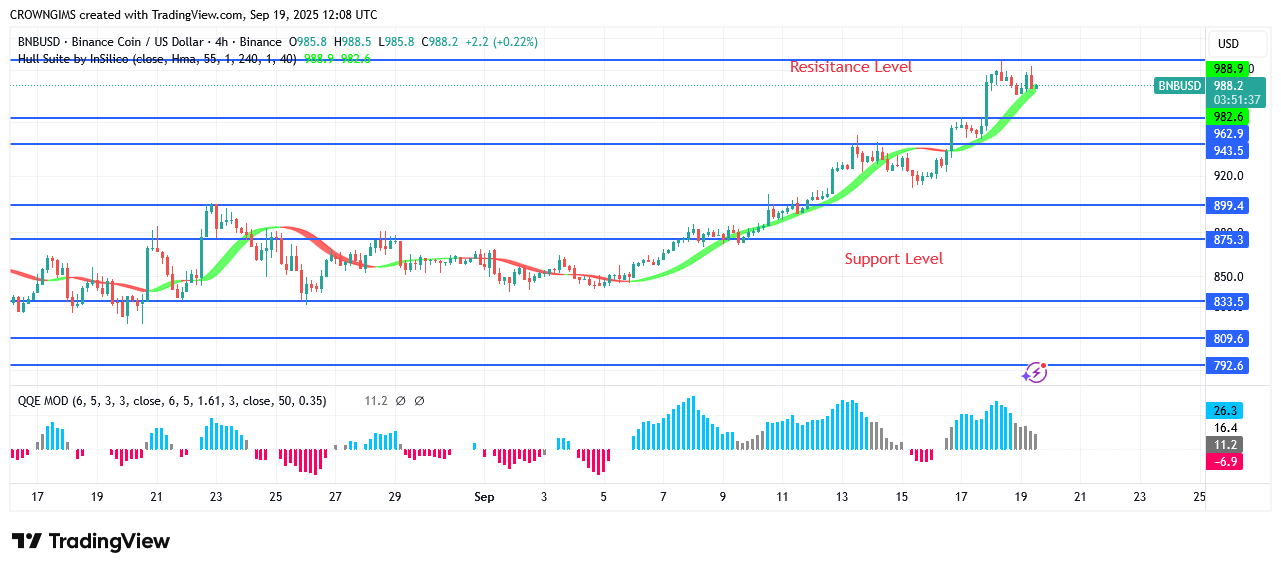Click the 850.0 price axis value
Image resolution: width=1281 pixels, height=571 pixels.
tap(1228, 277)
